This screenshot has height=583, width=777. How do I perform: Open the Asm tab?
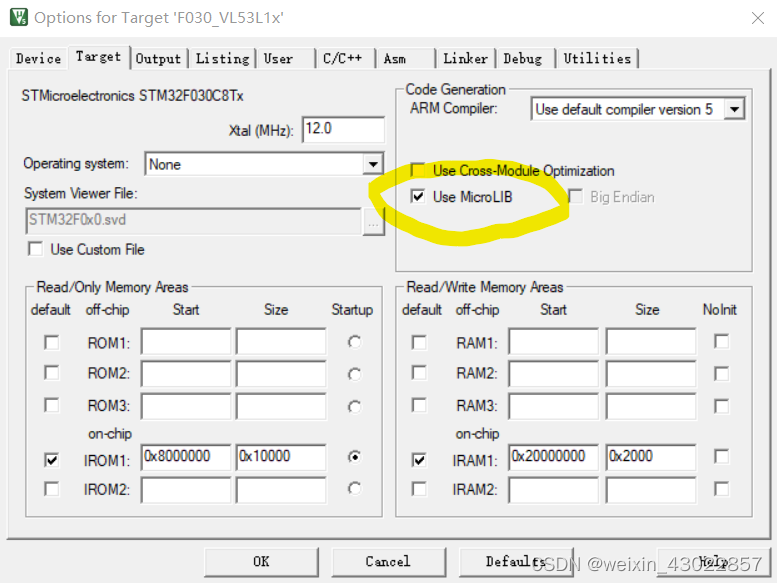(405, 58)
